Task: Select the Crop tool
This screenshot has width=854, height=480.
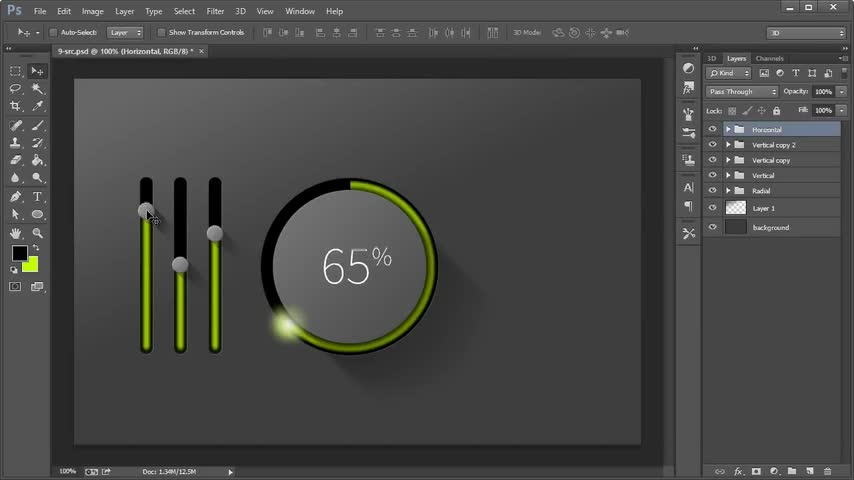Action: pos(15,106)
